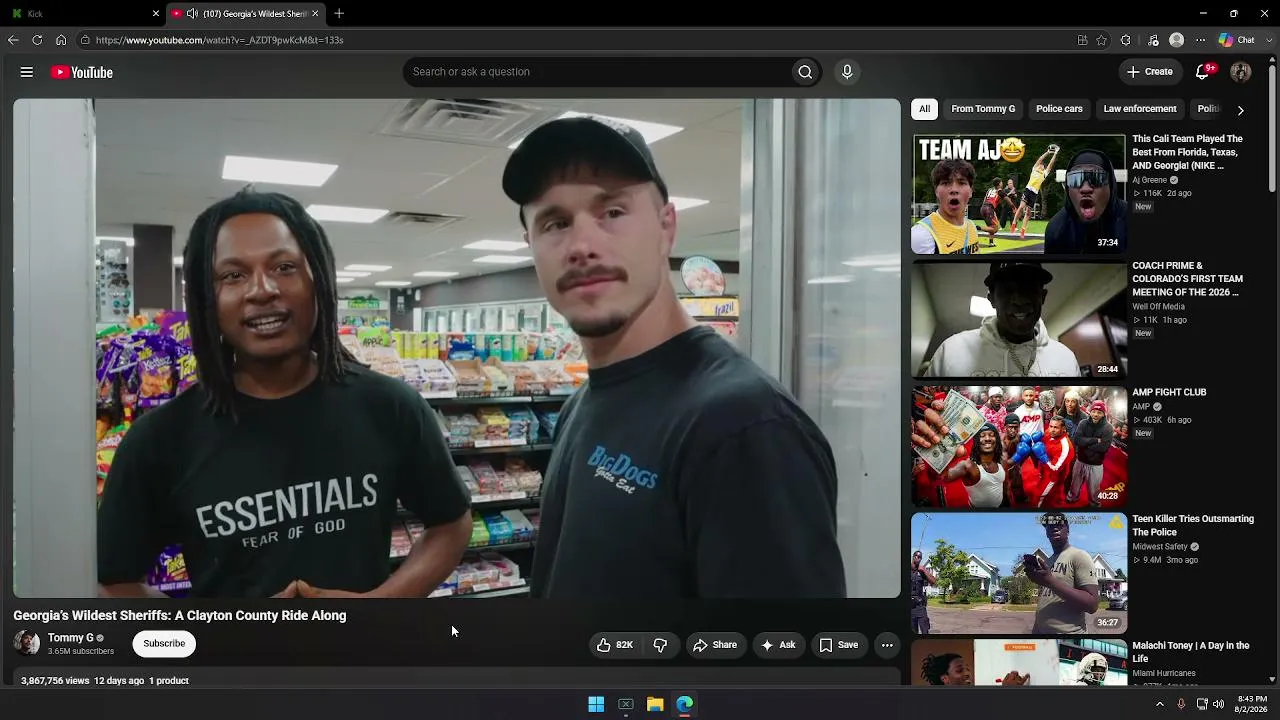Select the All filter chip
Image resolution: width=1280 pixels, height=720 pixels.
click(x=925, y=109)
